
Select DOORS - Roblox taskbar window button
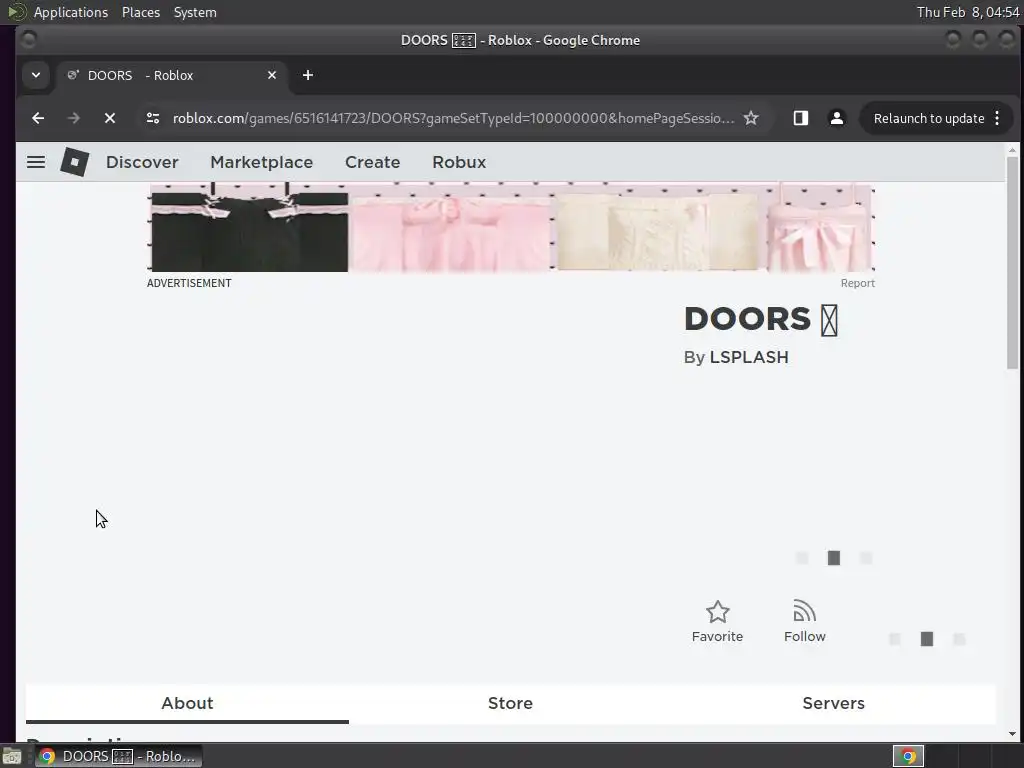pyautogui.click(x=118, y=756)
